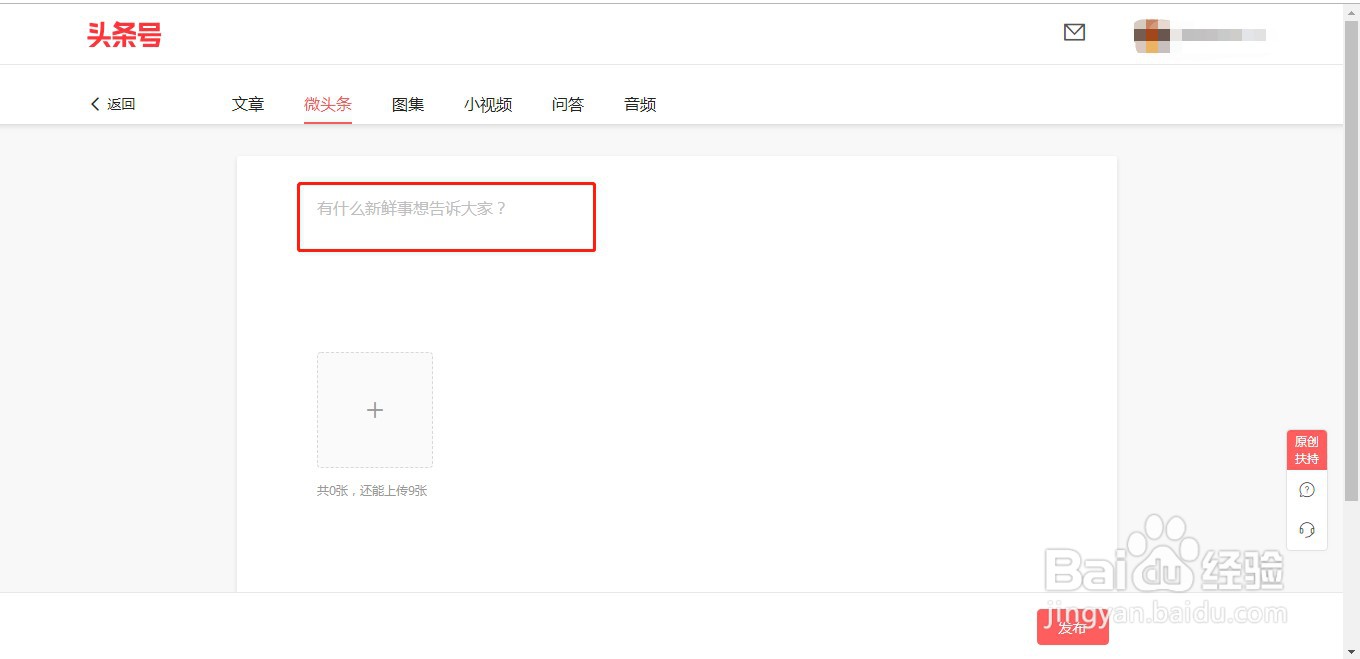This screenshot has width=1360, height=659.
Task: Click the plus icon to upload image
Action: tap(375, 410)
